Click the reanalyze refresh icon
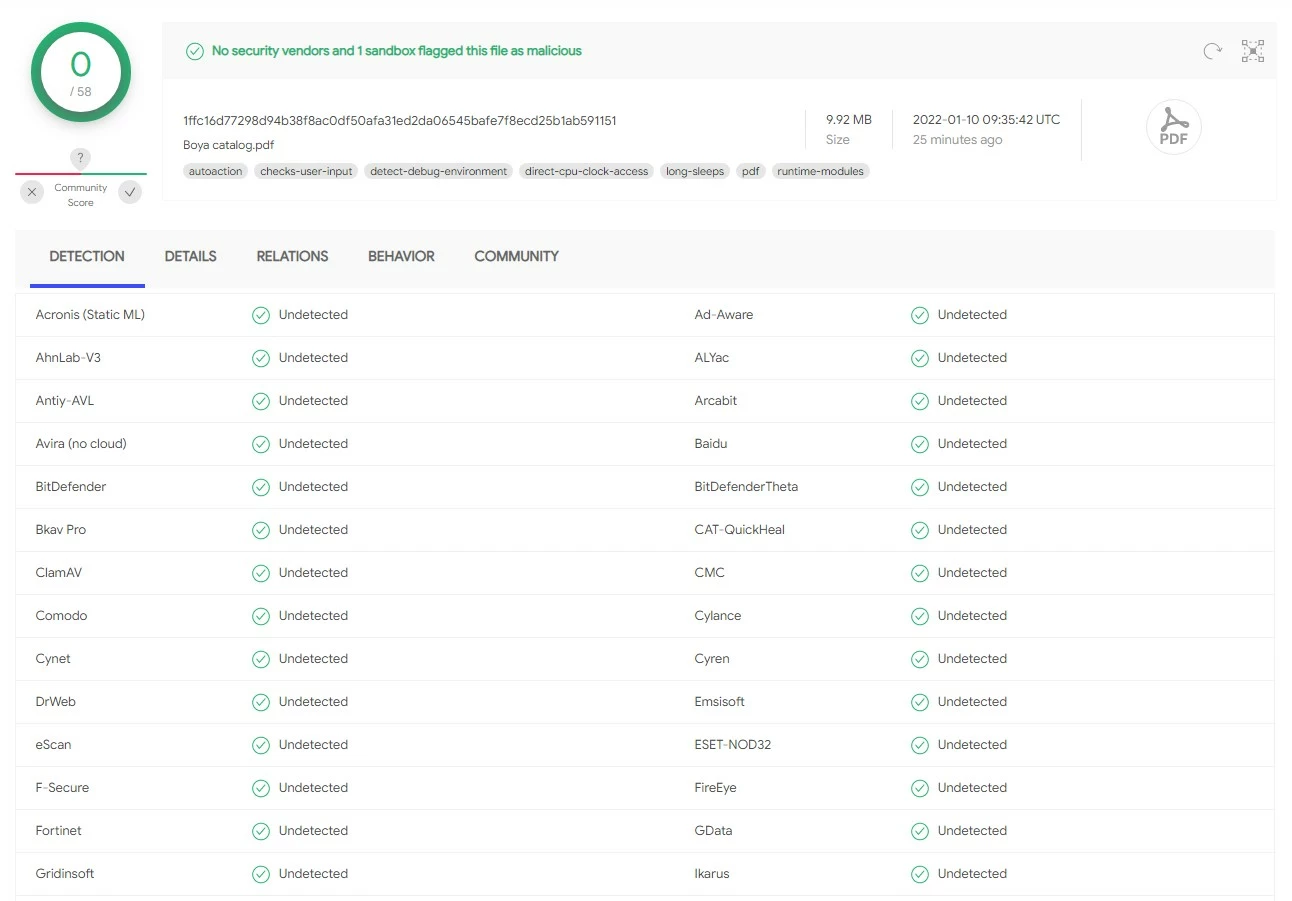 (1212, 51)
